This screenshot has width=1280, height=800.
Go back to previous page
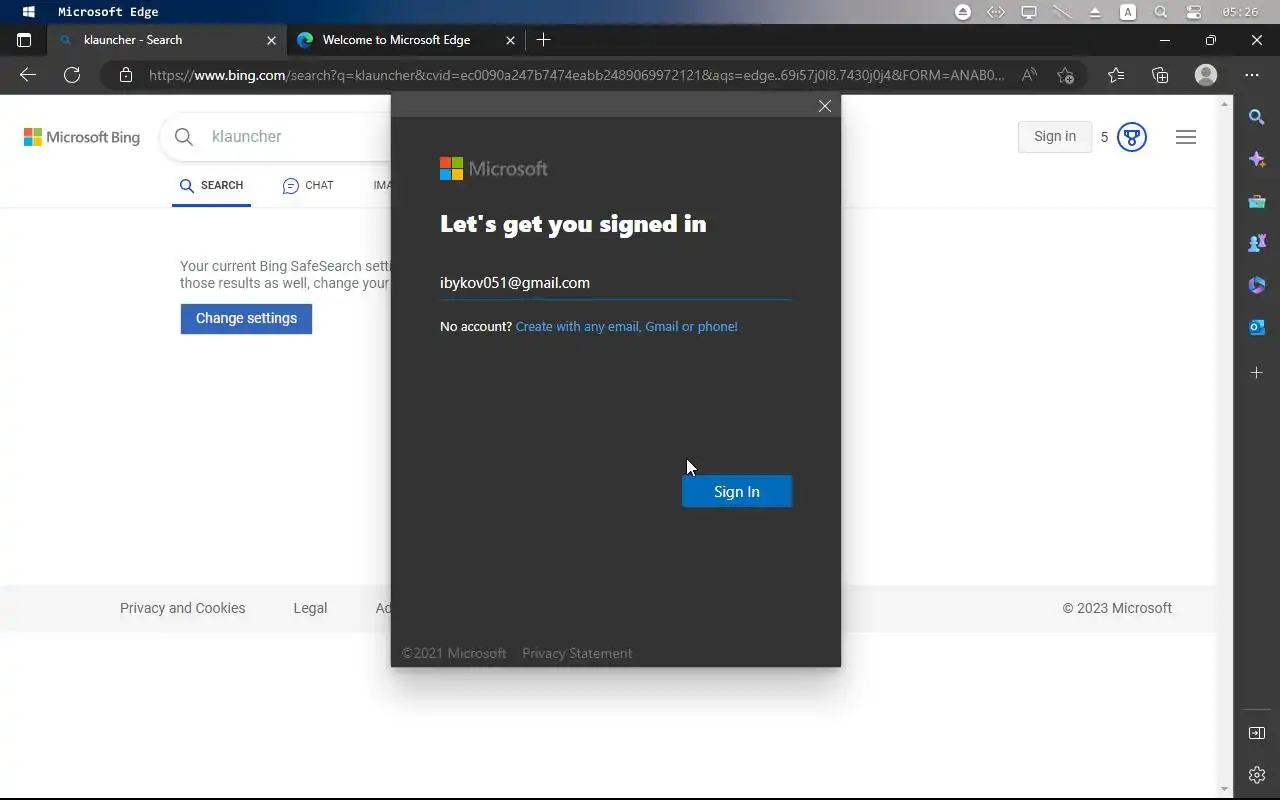point(27,75)
